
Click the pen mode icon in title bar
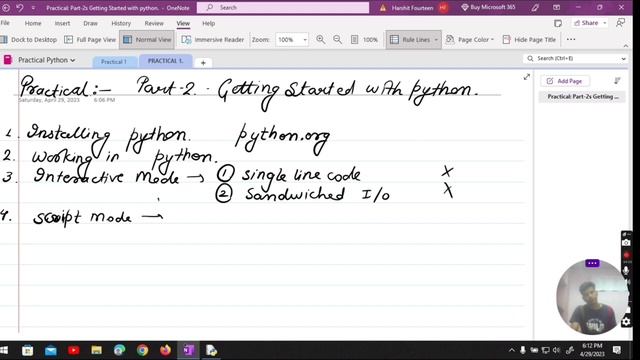point(535,7)
